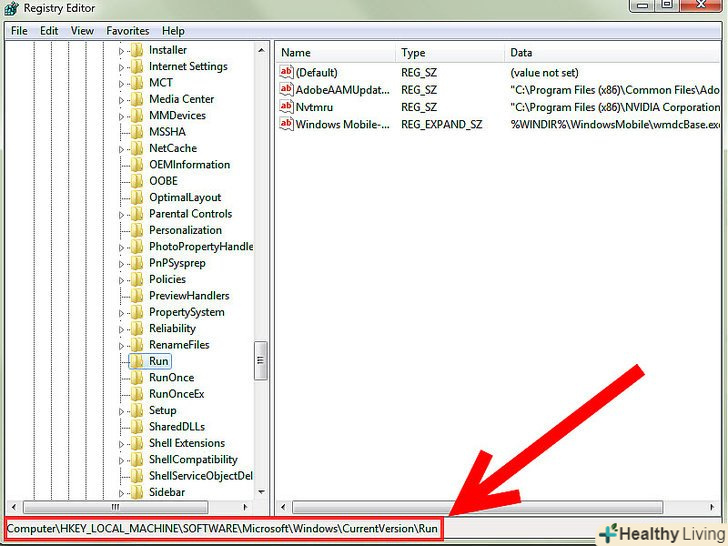Sort values by the Type column header
The image size is (728, 546).
click(450, 52)
